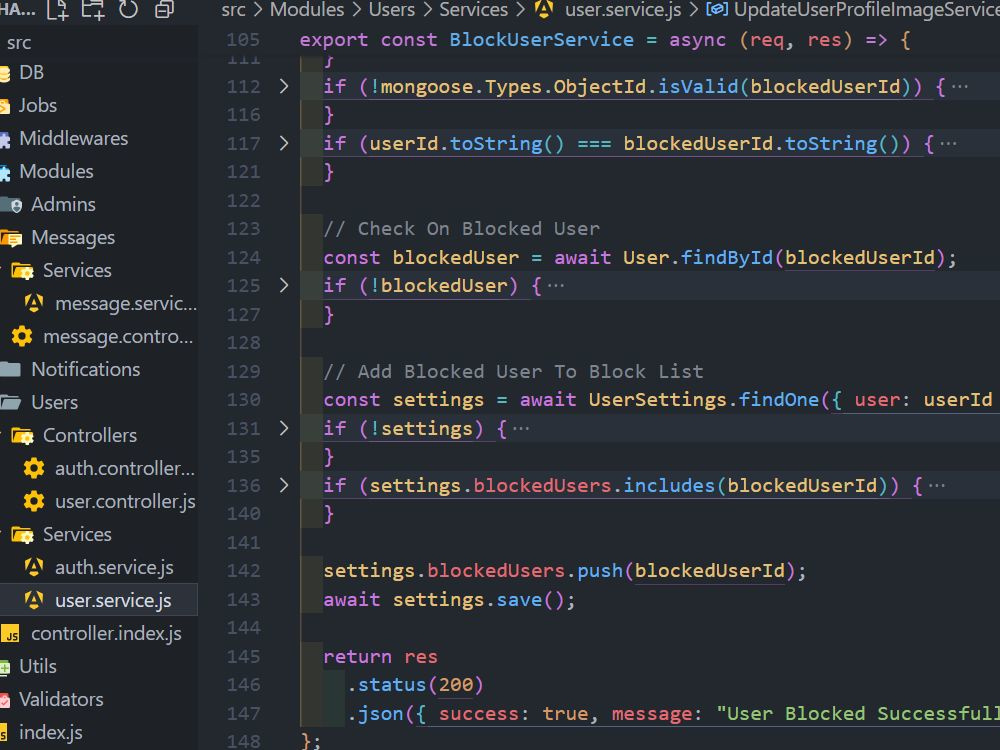Open message.service file in tree

(x=126, y=304)
